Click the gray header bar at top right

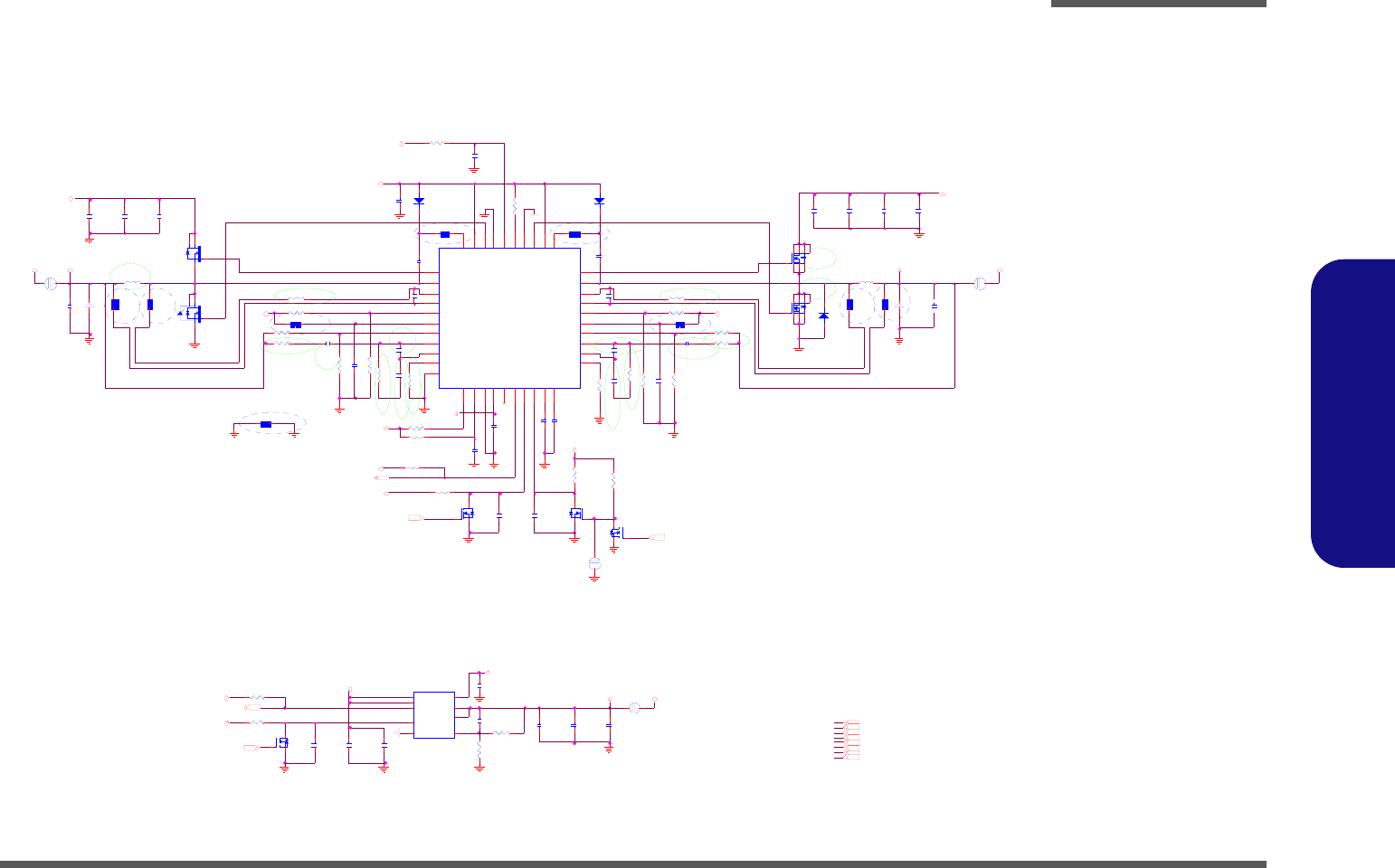point(1159,4)
